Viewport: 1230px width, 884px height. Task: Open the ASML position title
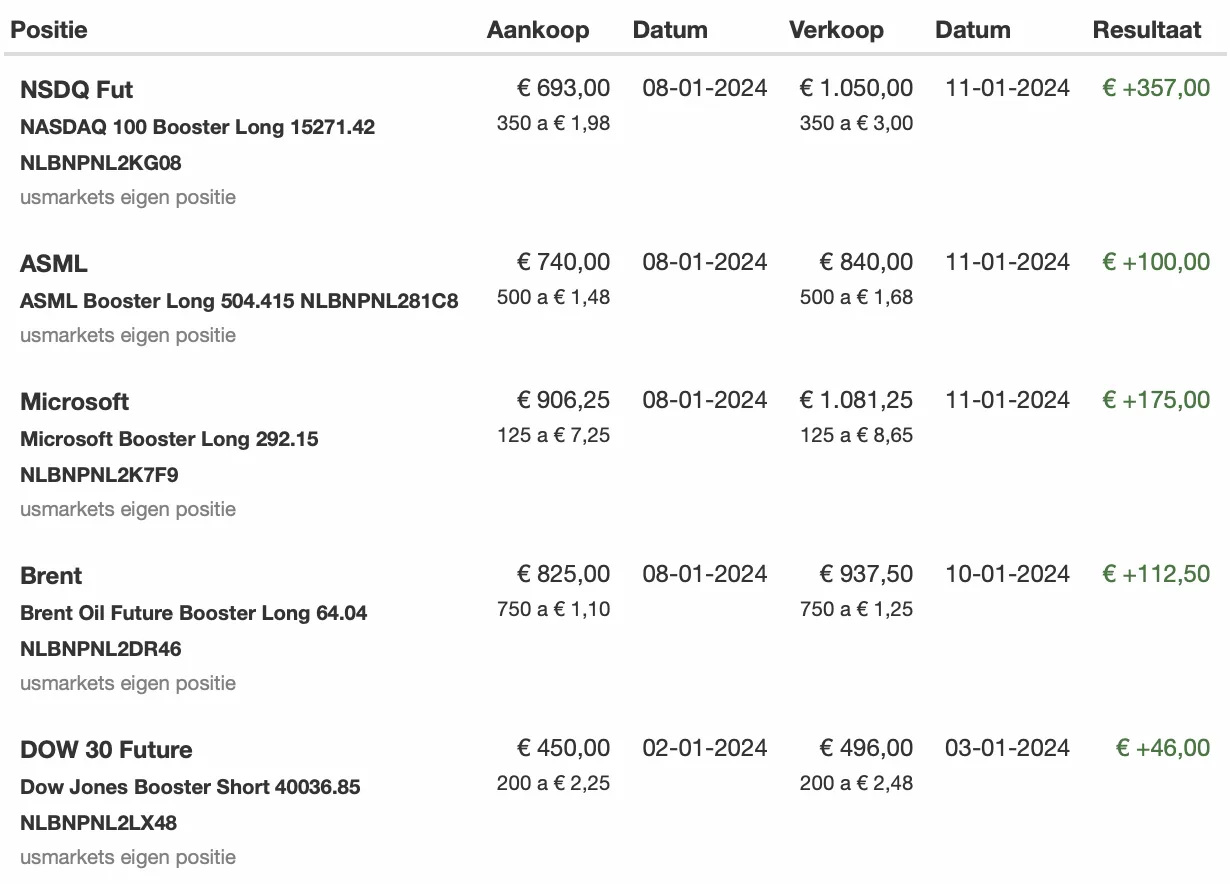(54, 264)
